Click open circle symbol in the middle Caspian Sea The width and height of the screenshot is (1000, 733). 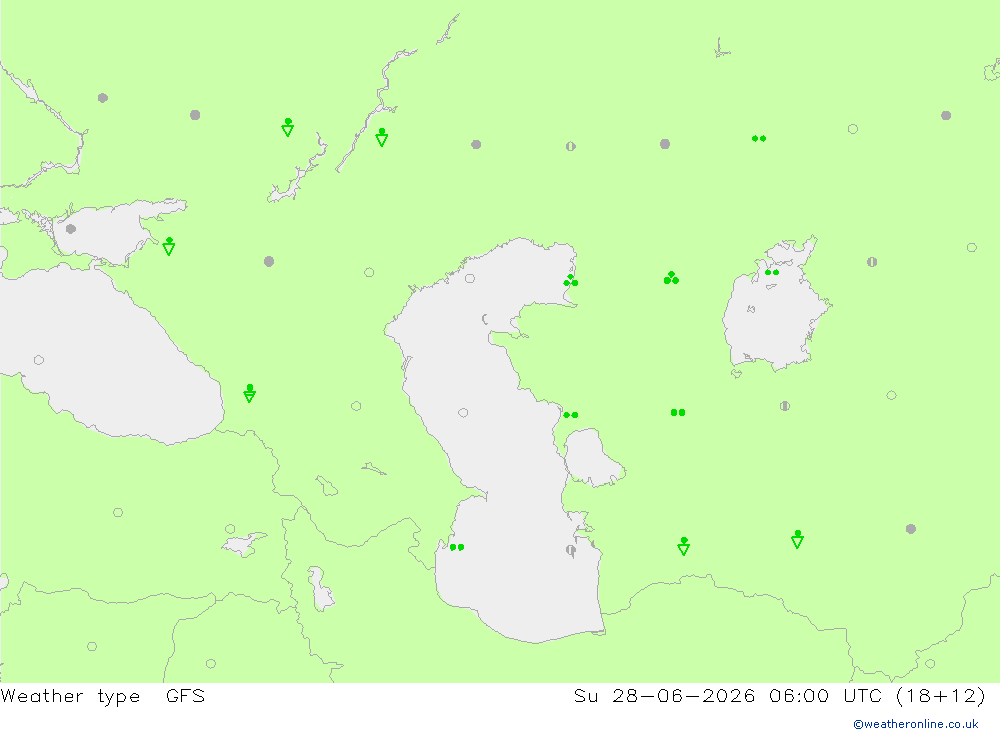coord(463,413)
